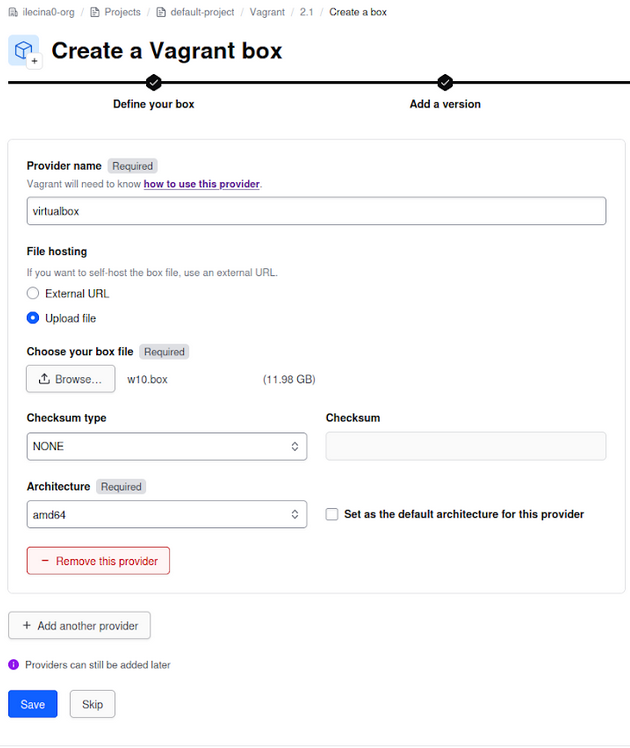This screenshot has height=748, width=630.
Task: Open the how to use this provider link
Action: coord(201,184)
